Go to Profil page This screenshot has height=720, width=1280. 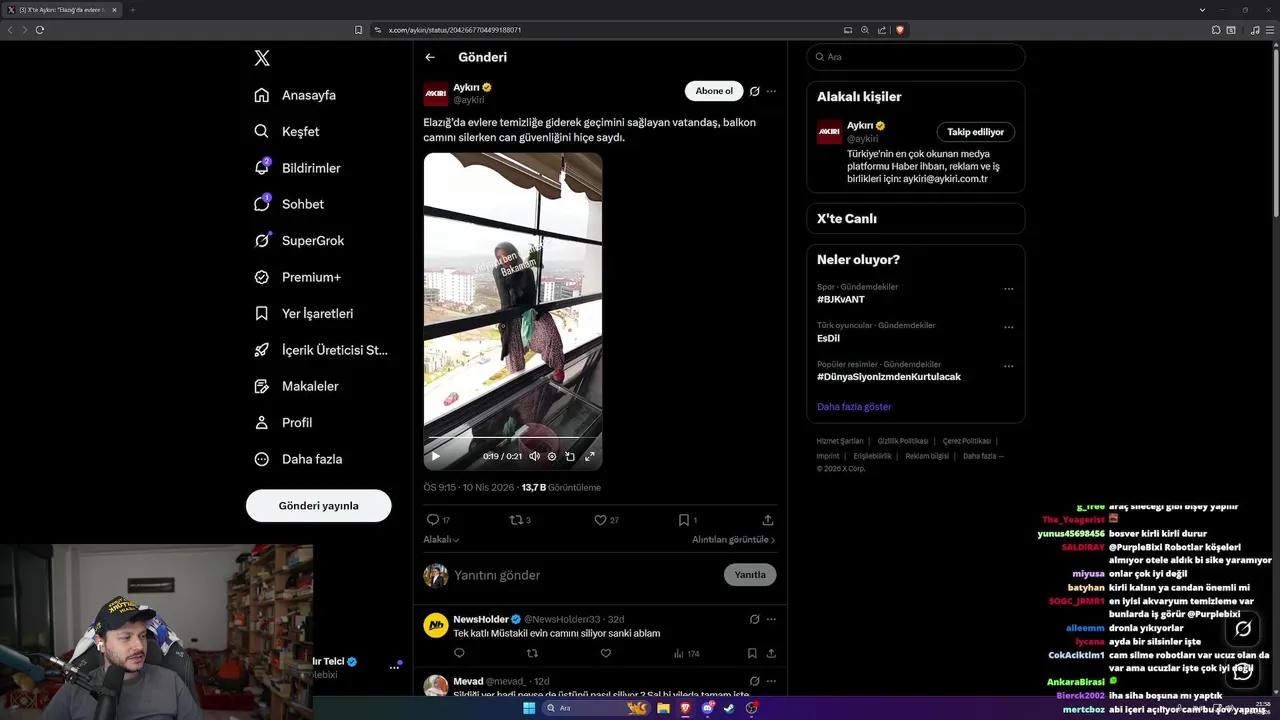(x=283, y=423)
